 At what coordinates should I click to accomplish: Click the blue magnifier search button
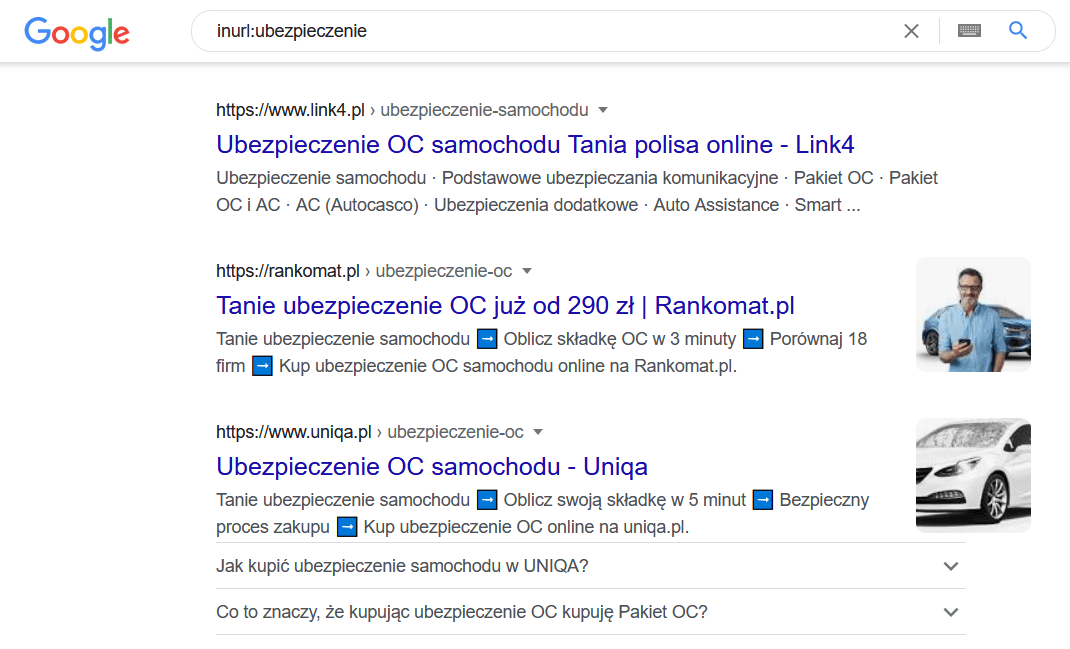click(1017, 31)
